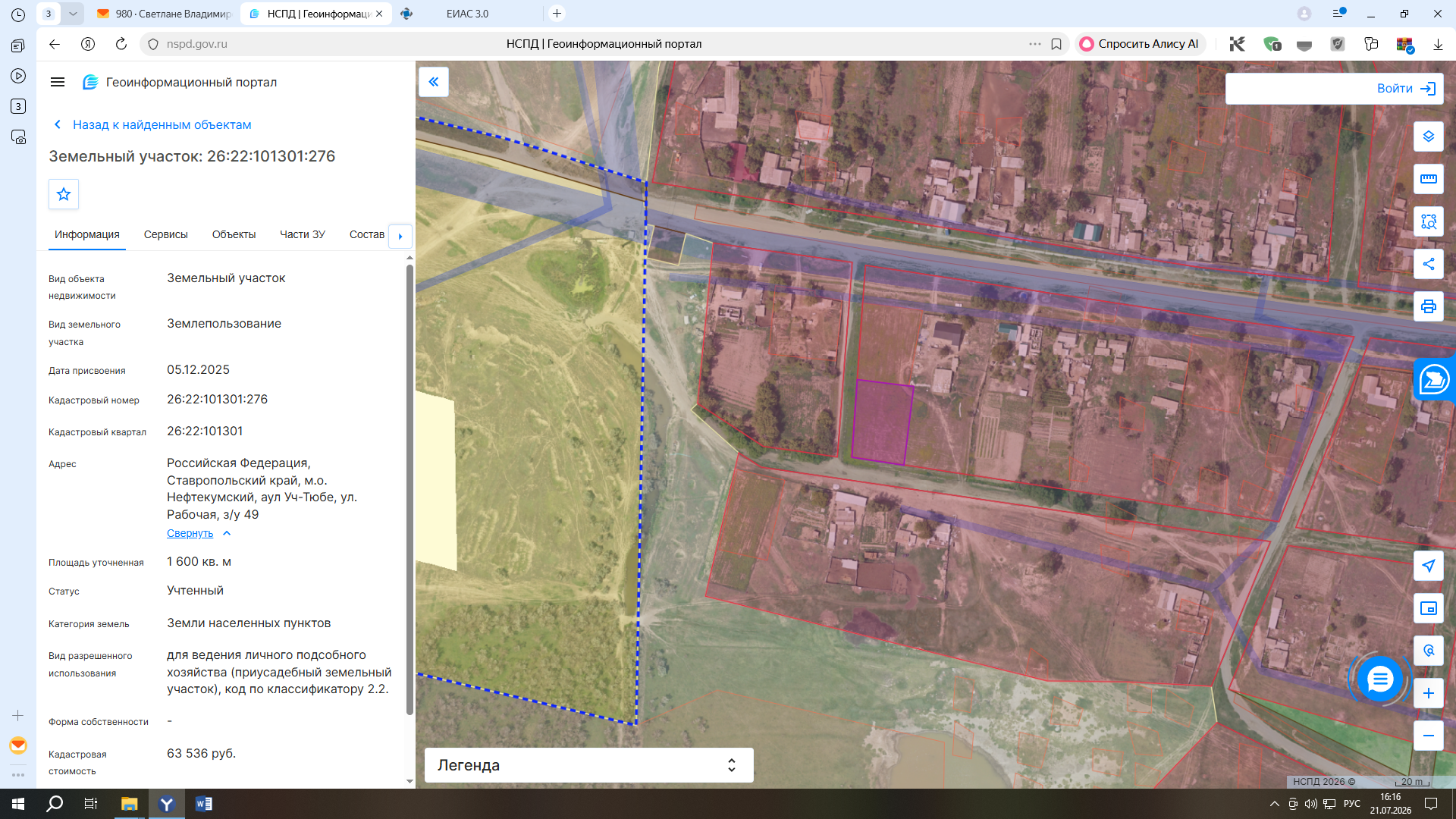Add parcel to favorites star
The image size is (1456, 819).
[x=64, y=194]
